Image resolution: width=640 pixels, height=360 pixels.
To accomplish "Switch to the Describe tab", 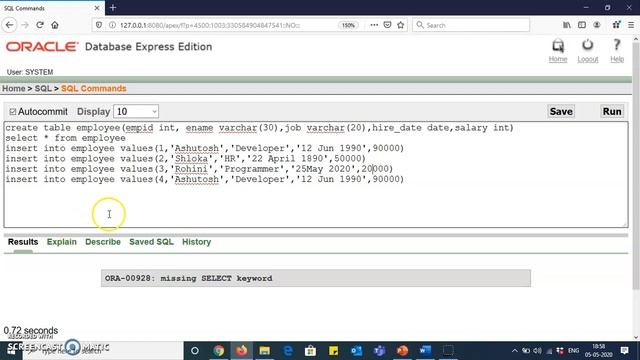I will tap(103, 242).
